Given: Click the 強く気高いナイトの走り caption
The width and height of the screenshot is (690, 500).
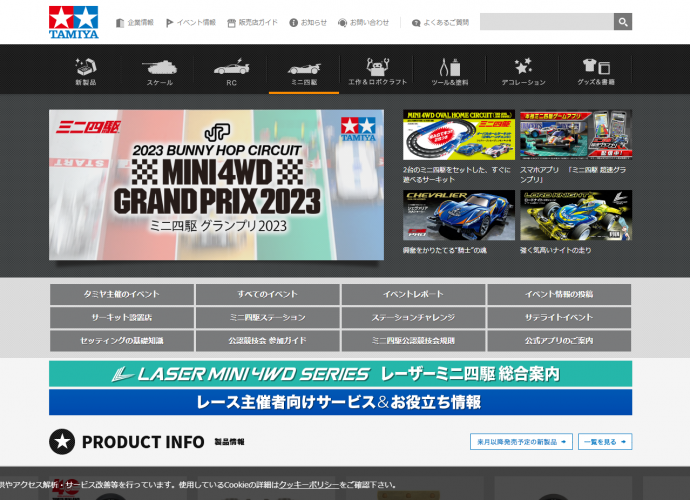Looking at the screenshot, I should tap(556, 250).
